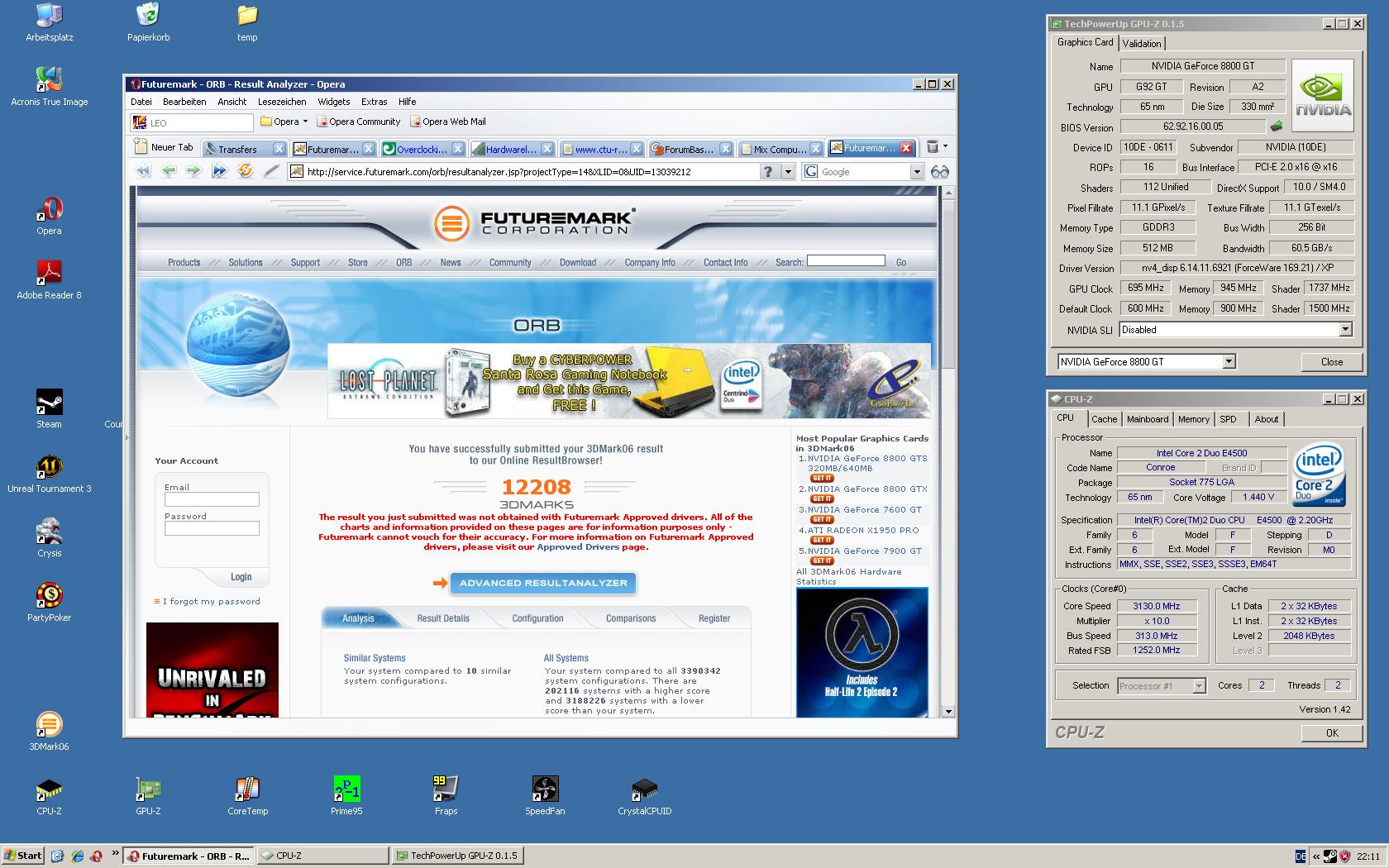This screenshot has width=1389, height=868.
Task: Click the NVIDIA GeForce 8800 GTX link
Action: pos(867,489)
